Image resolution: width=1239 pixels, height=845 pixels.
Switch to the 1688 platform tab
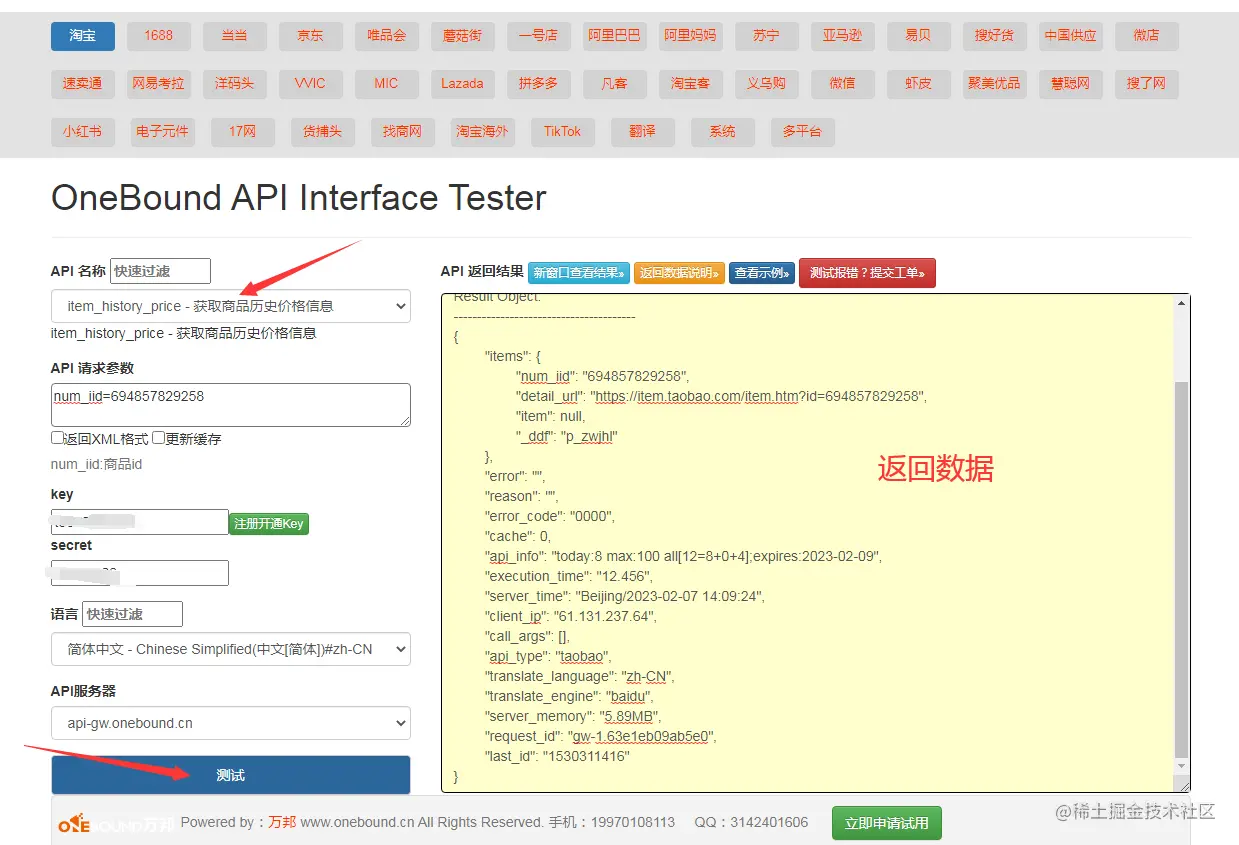pos(158,36)
